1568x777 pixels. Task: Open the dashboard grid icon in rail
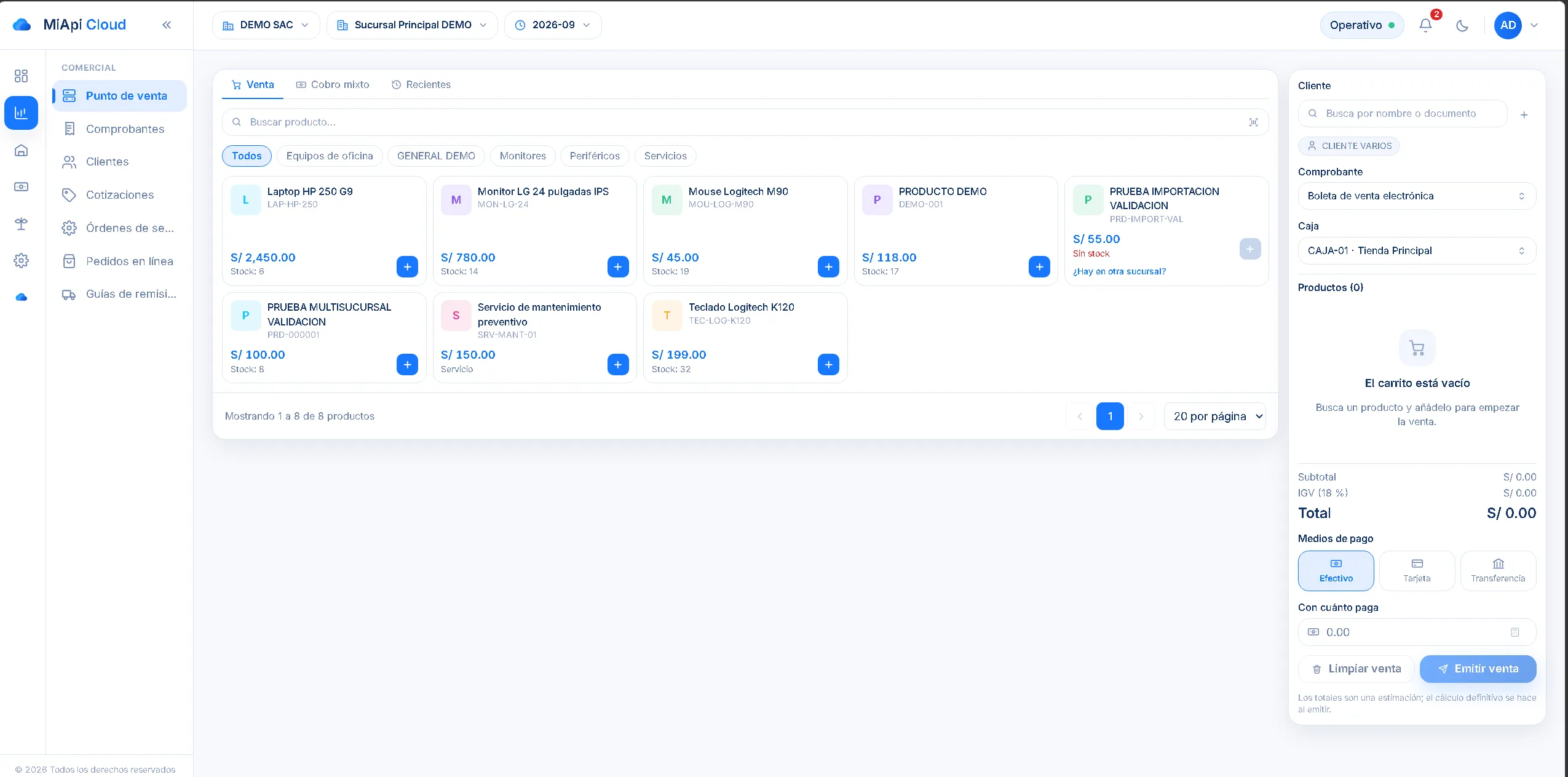point(22,76)
